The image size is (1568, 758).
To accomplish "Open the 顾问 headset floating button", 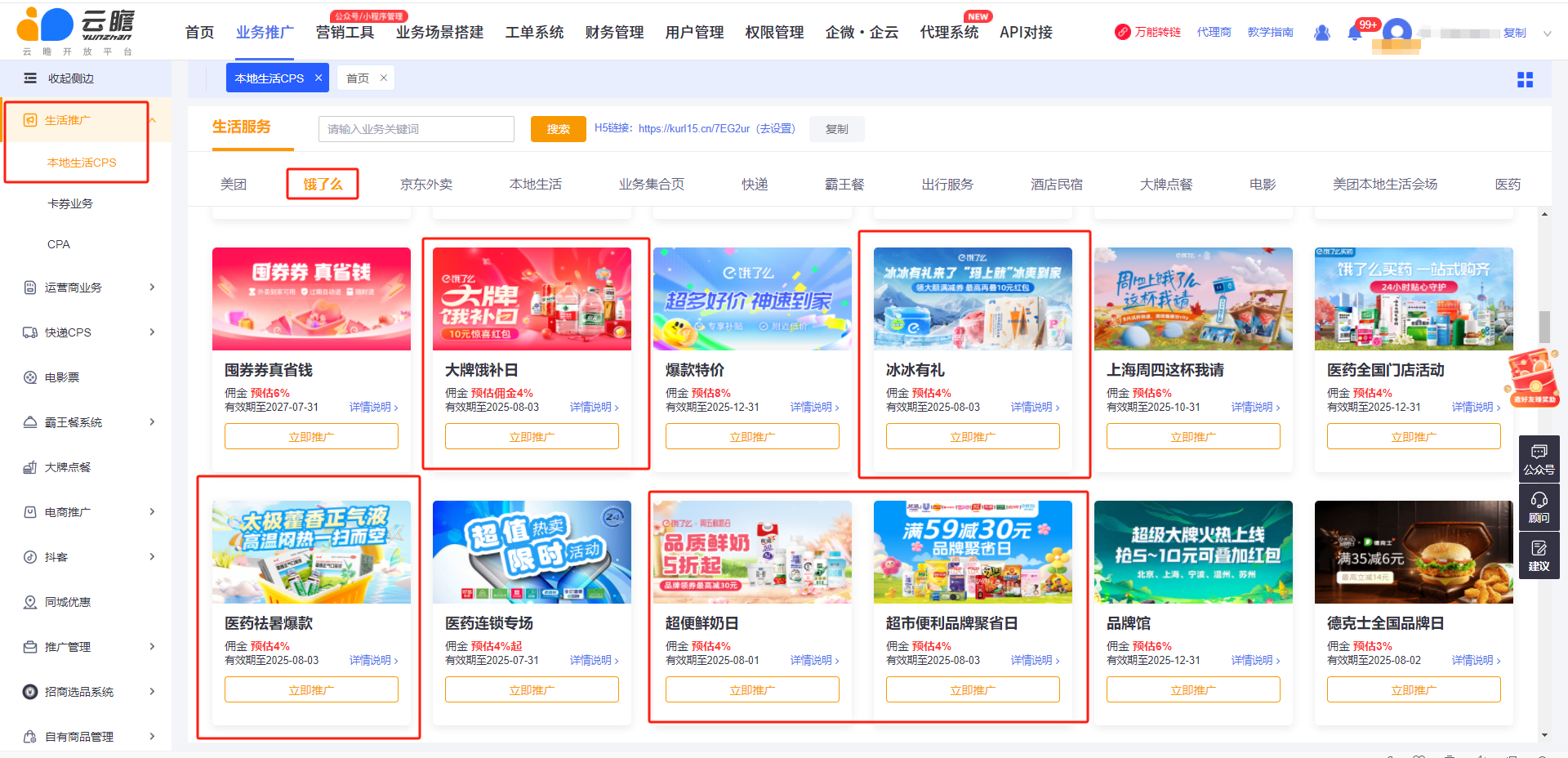I will pos(1539,507).
